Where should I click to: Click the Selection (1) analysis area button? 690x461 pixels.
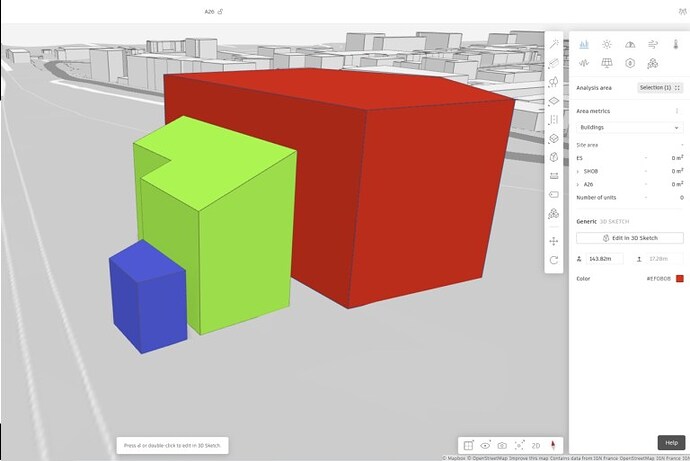(661, 88)
